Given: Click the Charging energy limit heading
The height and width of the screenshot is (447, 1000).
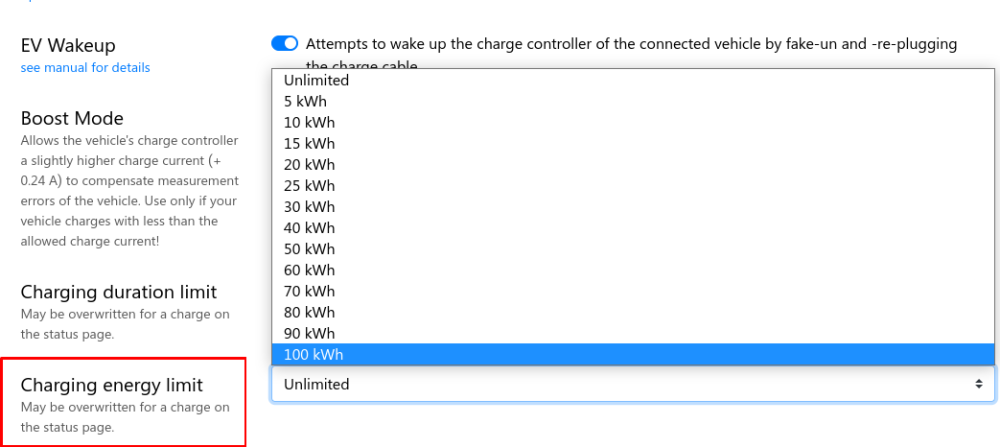Looking at the screenshot, I should pyautogui.click(x=111, y=385).
